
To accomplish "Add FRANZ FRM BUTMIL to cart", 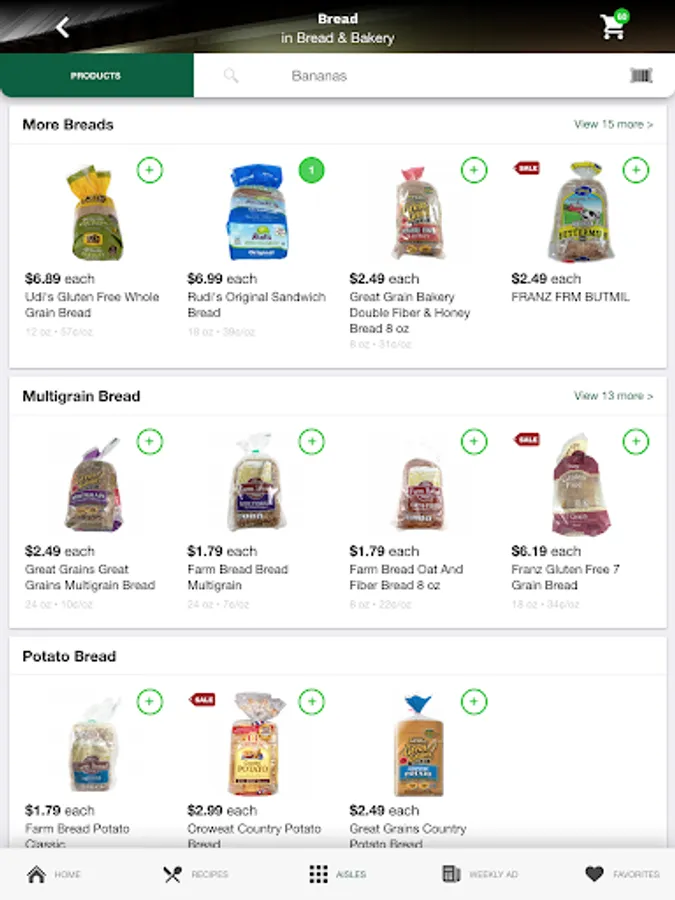I will (636, 170).
